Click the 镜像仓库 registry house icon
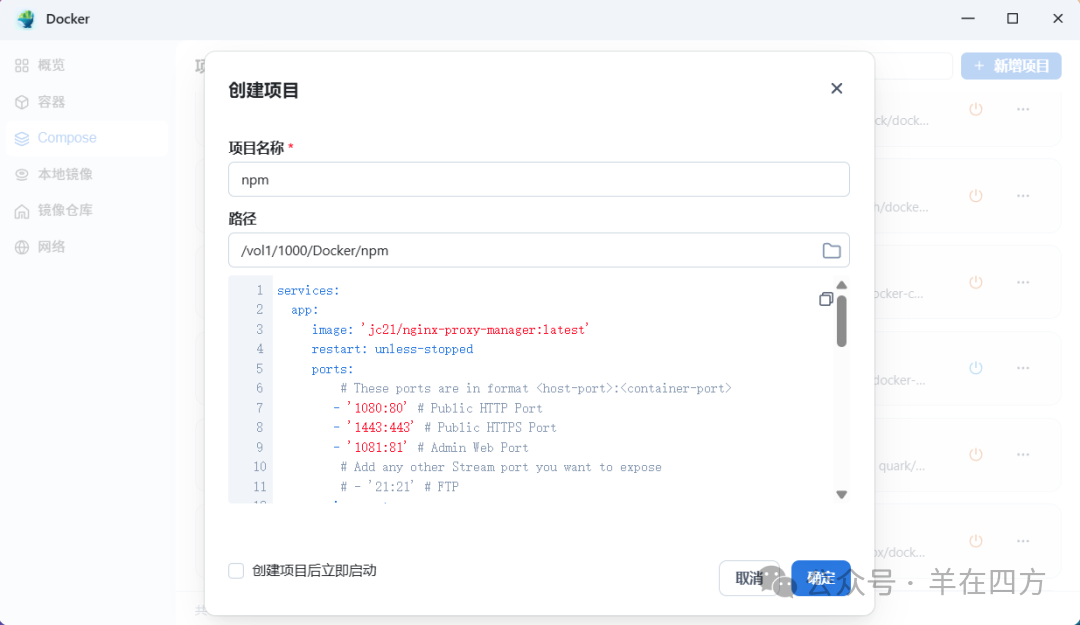The height and width of the screenshot is (625, 1080). click(22, 211)
